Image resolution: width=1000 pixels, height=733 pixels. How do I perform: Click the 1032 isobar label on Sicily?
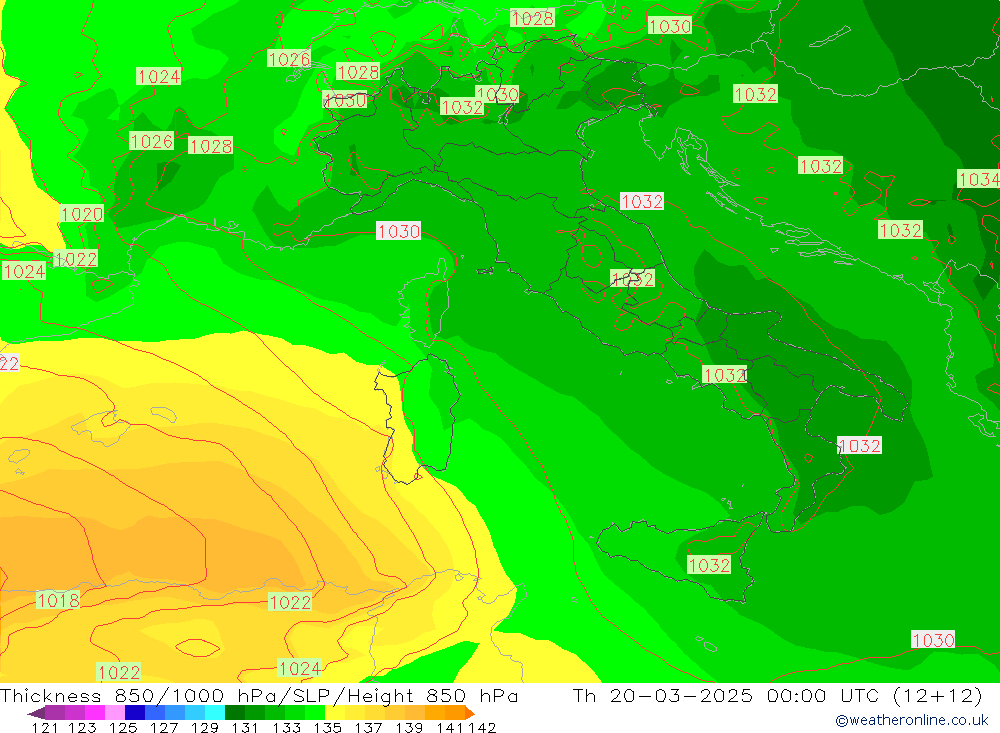pyautogui.click(x=709, y=565)
